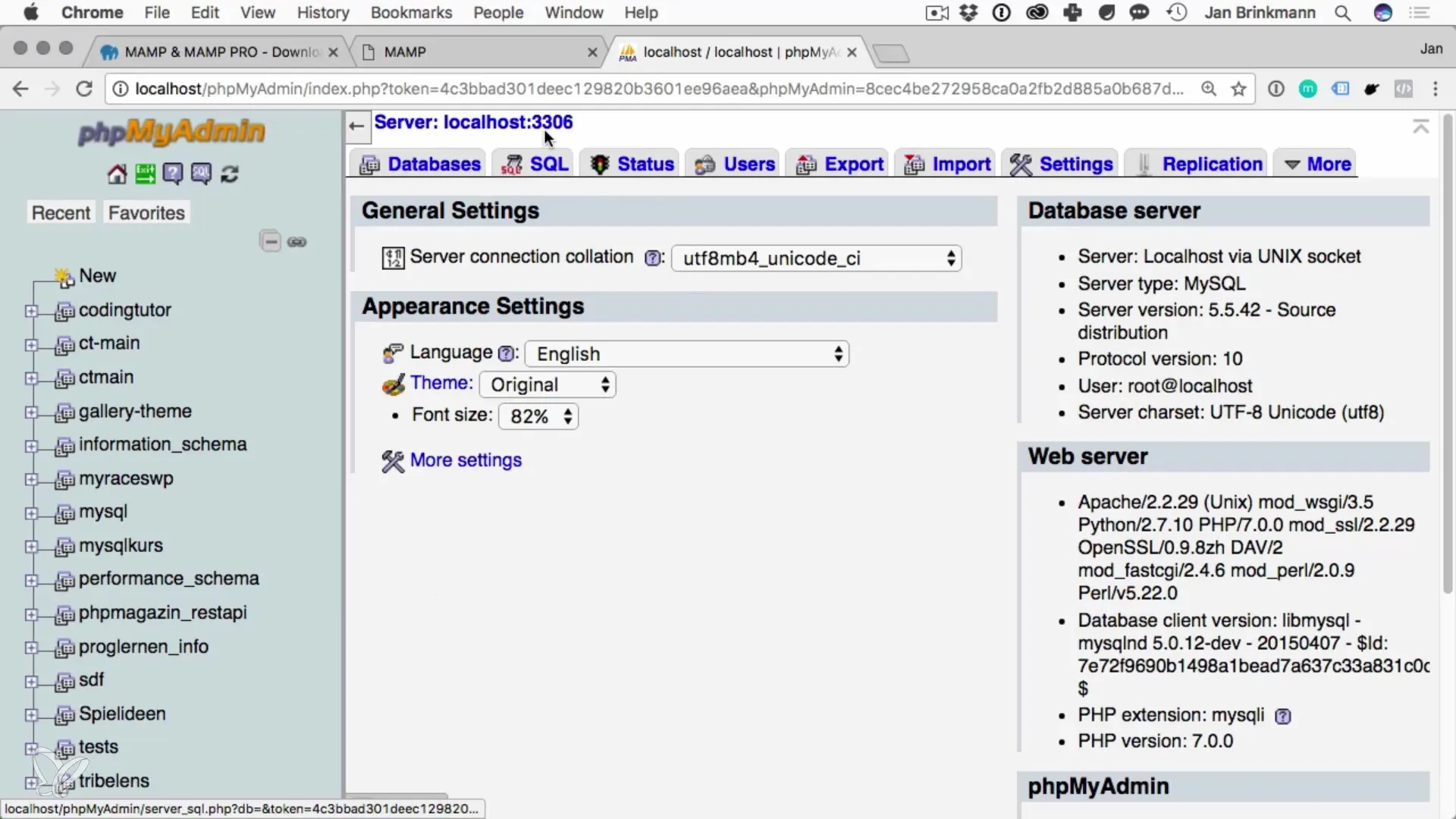Select the phpmagazin_restapi database
The height and width of the screenshot is (819, 1456).
tap(163, 613)
